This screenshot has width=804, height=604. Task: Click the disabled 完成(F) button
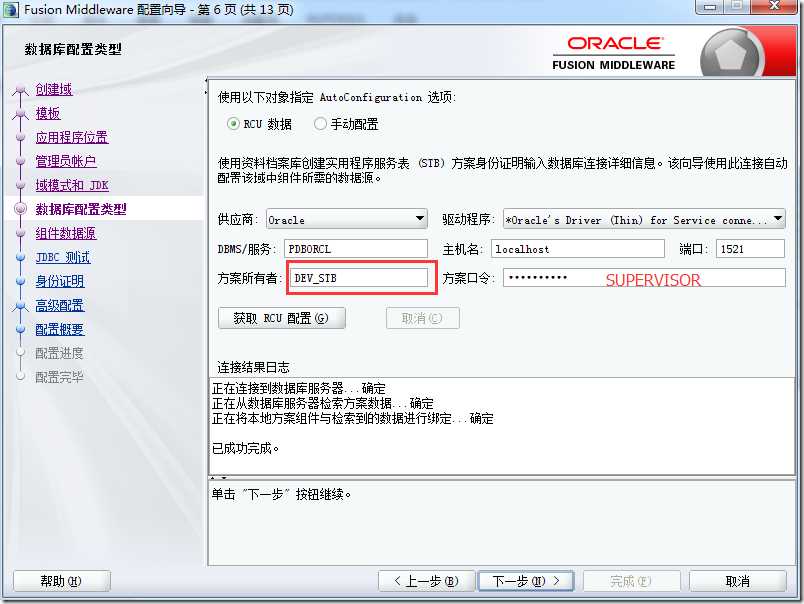pos(632,581)
